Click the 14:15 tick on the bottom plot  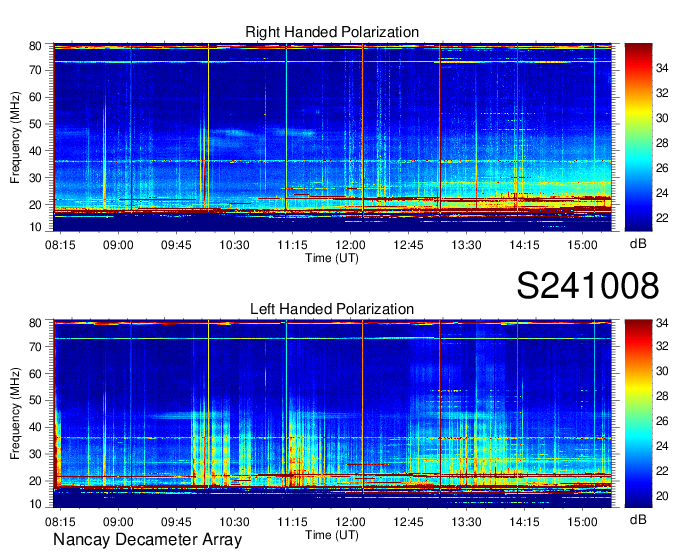click(524, 522)
